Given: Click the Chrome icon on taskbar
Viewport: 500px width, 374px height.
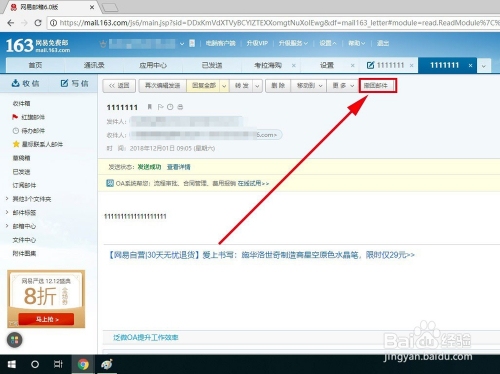Looking at the screenshot, I should click(83, 364).
